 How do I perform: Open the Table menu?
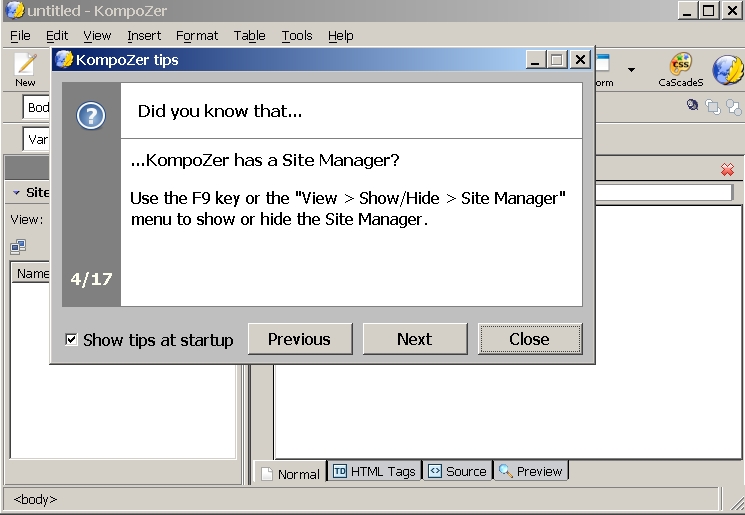pyautogui.click(x=249, y=36)
